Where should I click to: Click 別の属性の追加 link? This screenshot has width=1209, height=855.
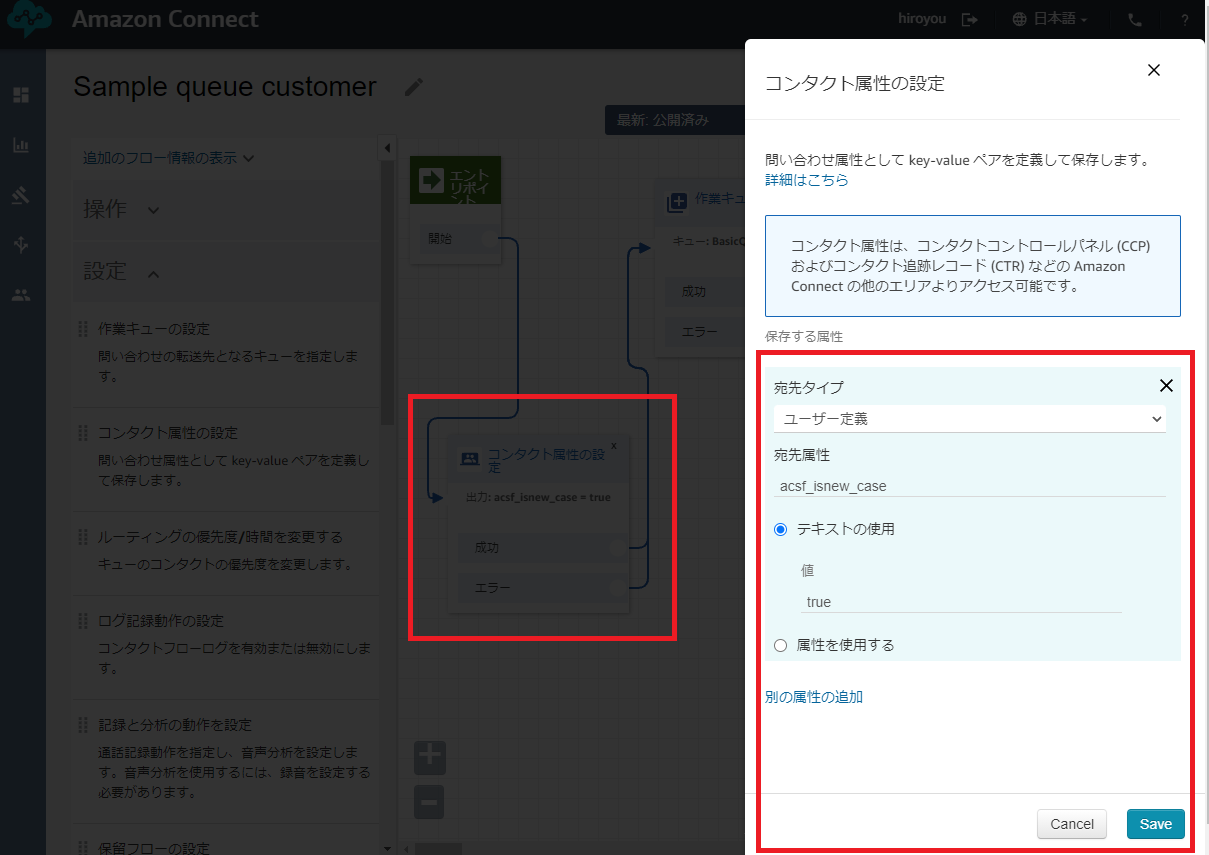[814, 697]
